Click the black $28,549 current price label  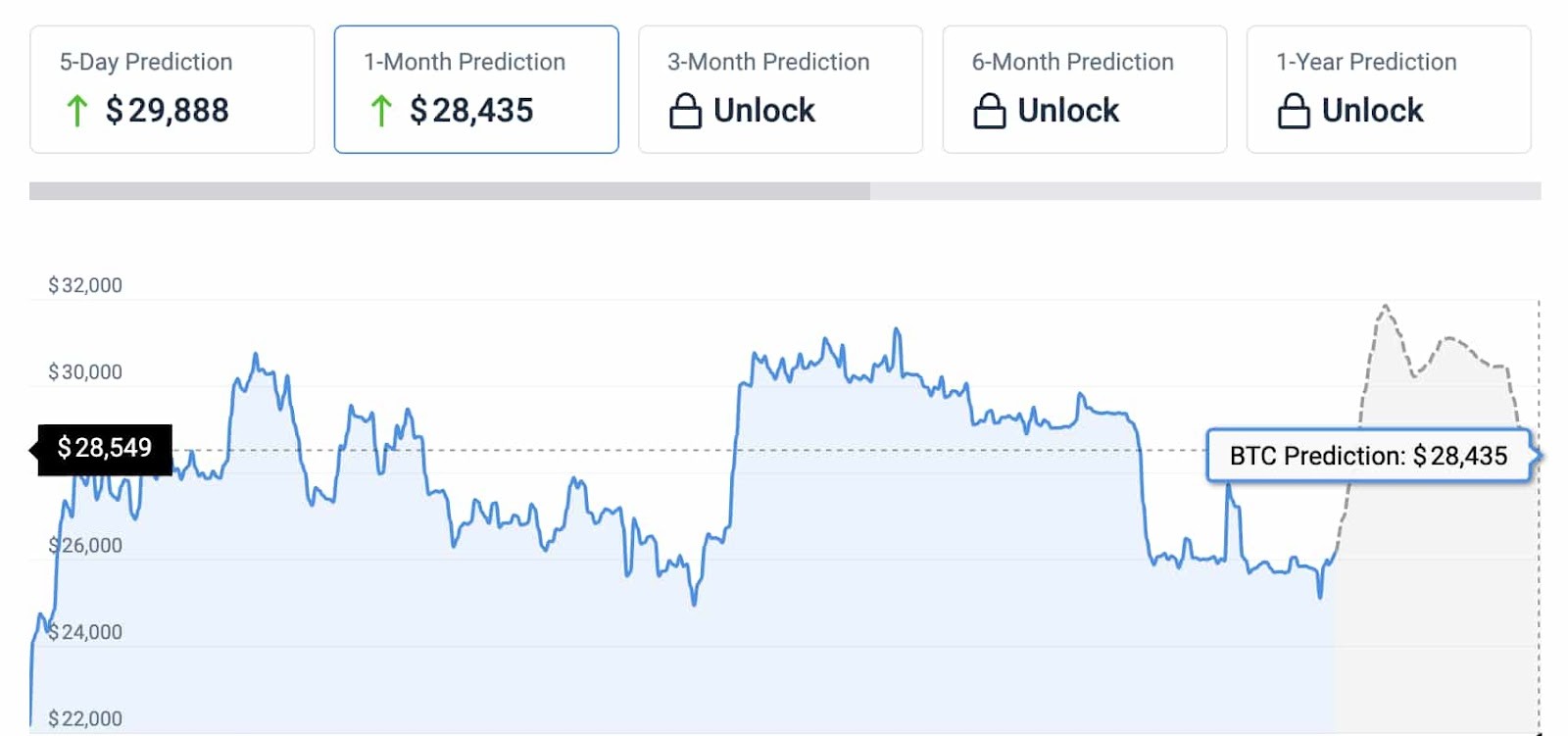point(105,449)
